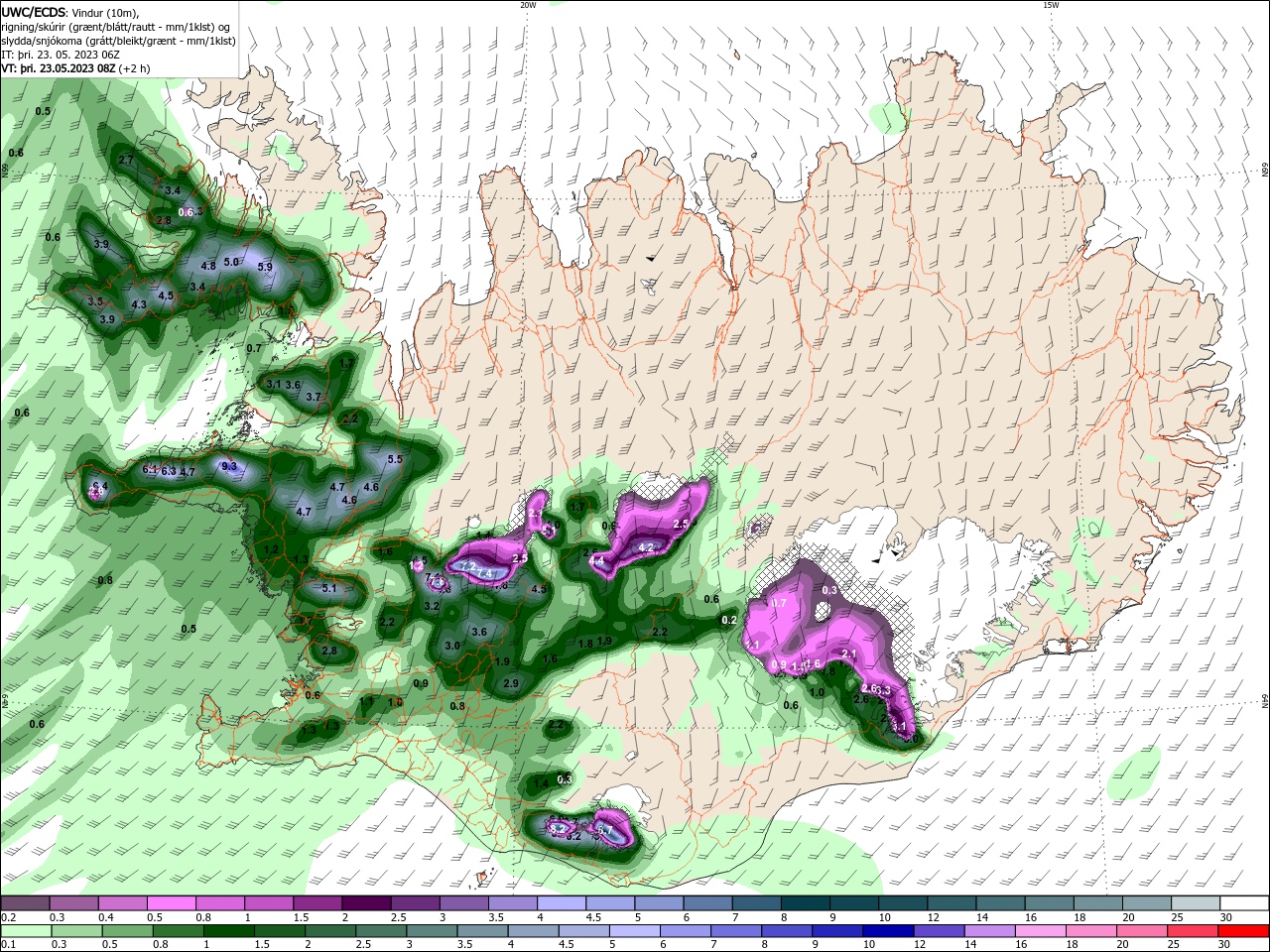Click the '5.9' precipitation value
The image size is (1270, 952).
coord(265,267)
